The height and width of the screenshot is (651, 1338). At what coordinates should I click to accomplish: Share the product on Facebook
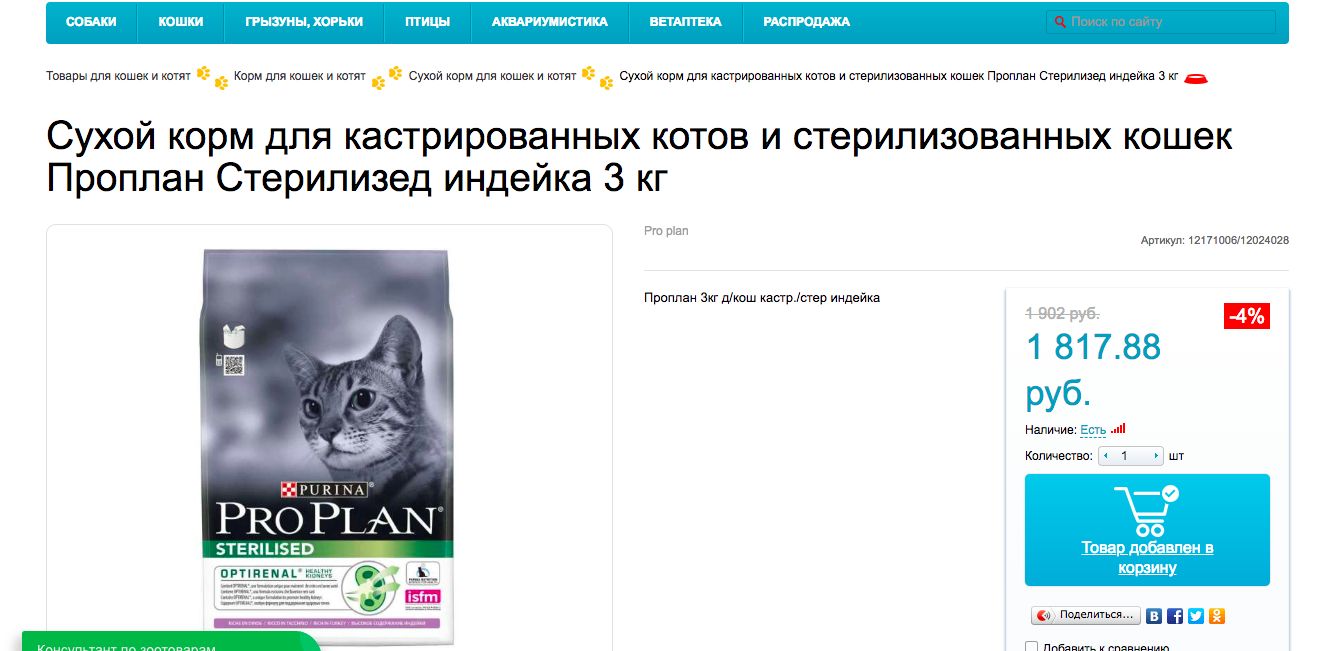tap(1175, 616)
